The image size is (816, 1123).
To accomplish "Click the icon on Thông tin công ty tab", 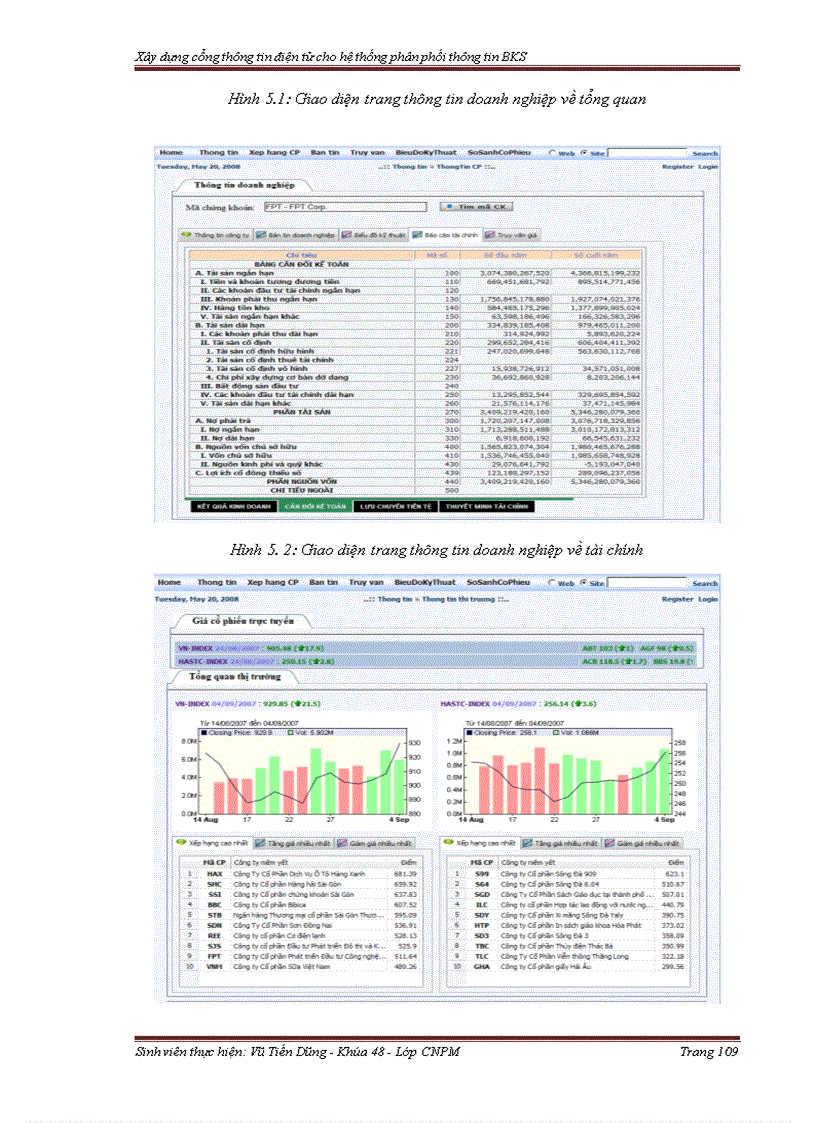I will coord(186,234).
